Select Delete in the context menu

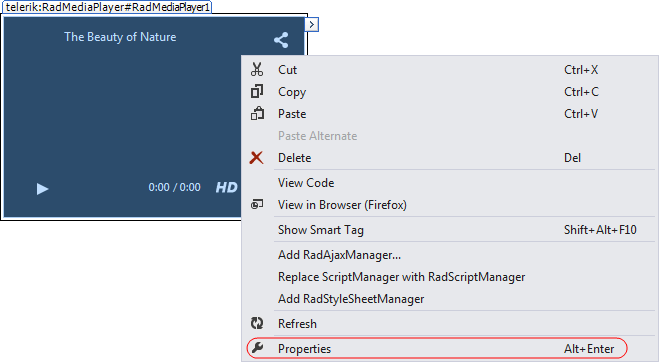point(450,158)
